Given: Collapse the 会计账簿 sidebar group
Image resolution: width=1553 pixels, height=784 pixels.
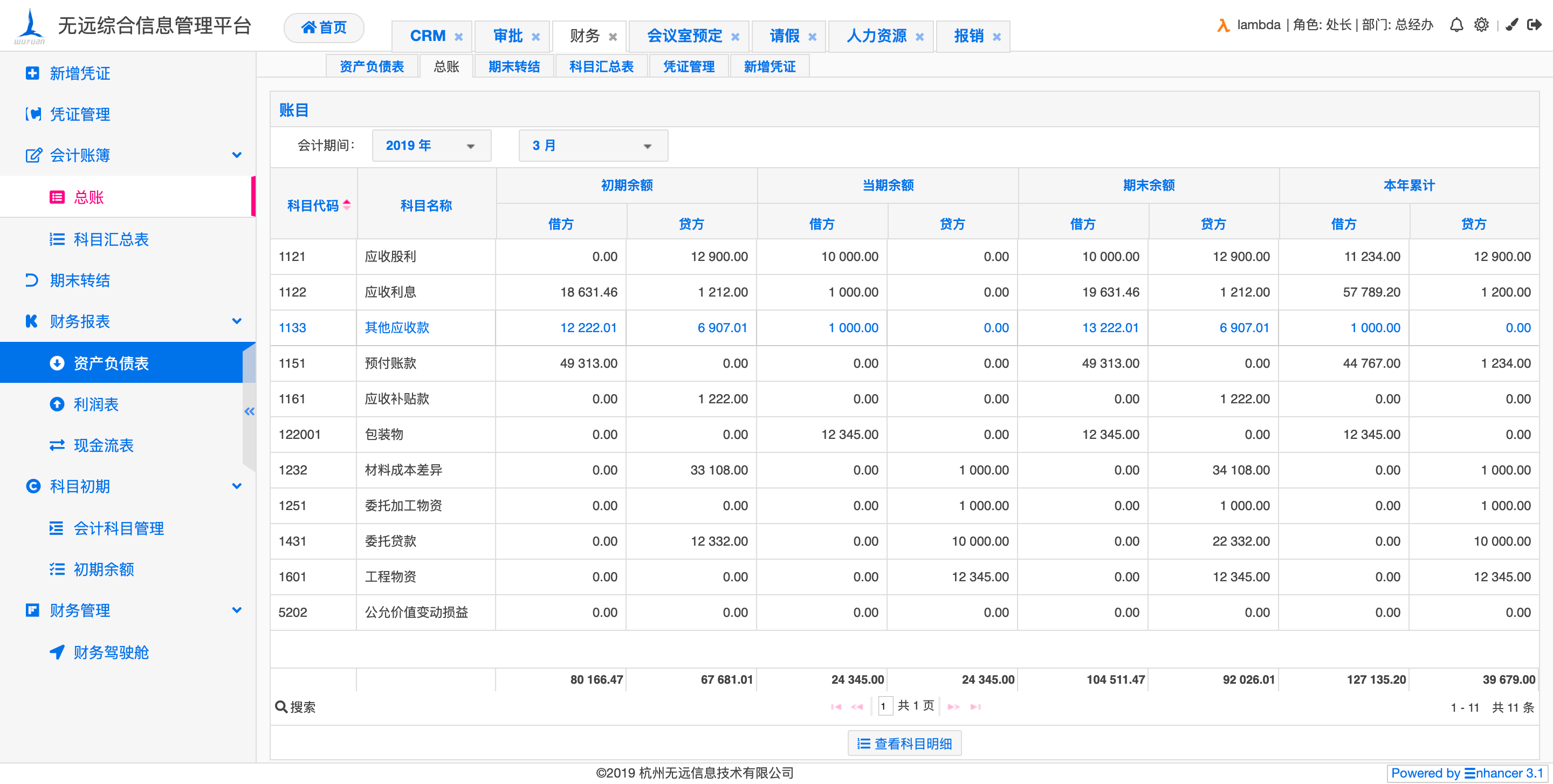Looking at the screenshot, I should (236, 155).
